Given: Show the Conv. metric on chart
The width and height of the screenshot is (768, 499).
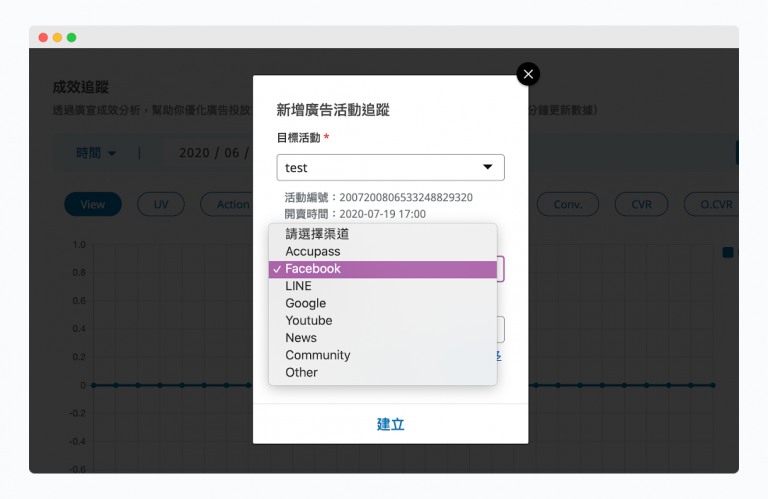Looking at the screenshot, I should tap(568, 204).
